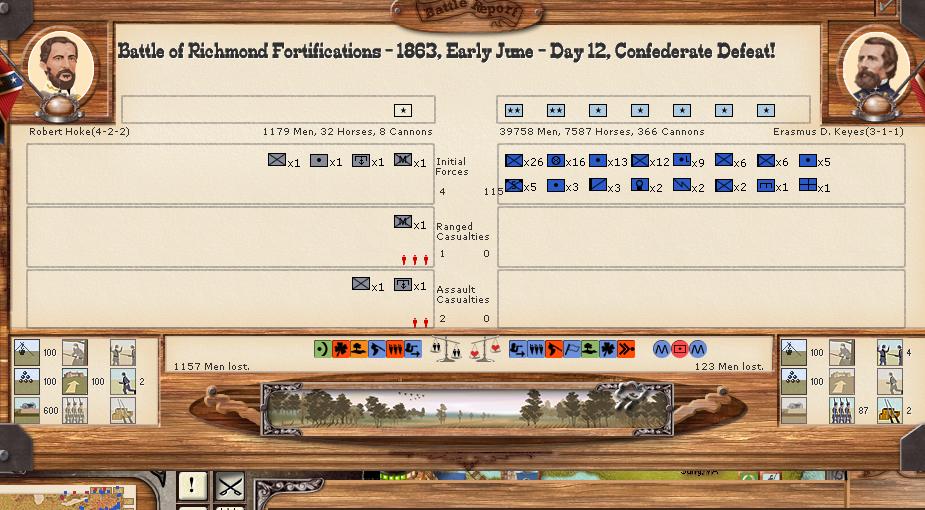The image size is (925, 510).
Task: Select the Confederate one-star general icon
Action: pos(403,110)
